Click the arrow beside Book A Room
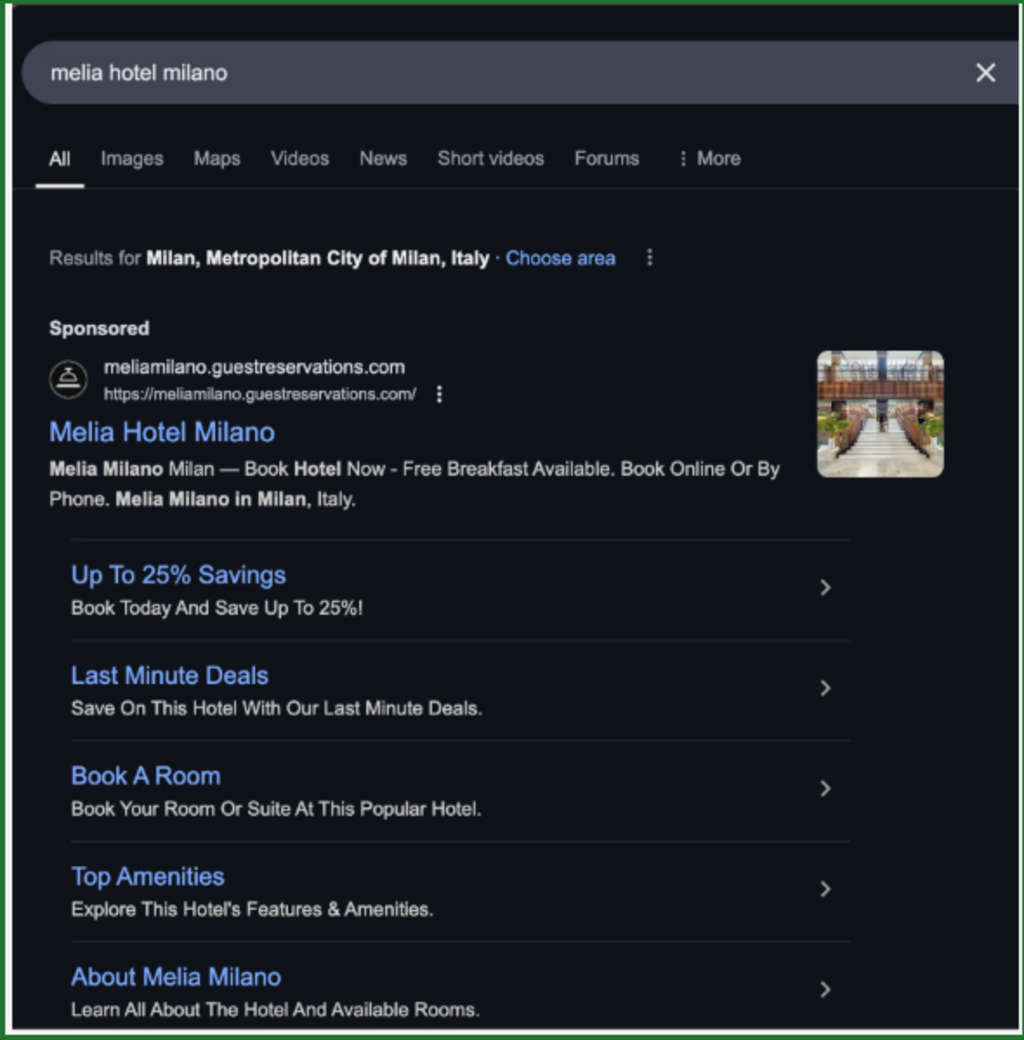1024x1040 pixels. click(x=825, y=789)
